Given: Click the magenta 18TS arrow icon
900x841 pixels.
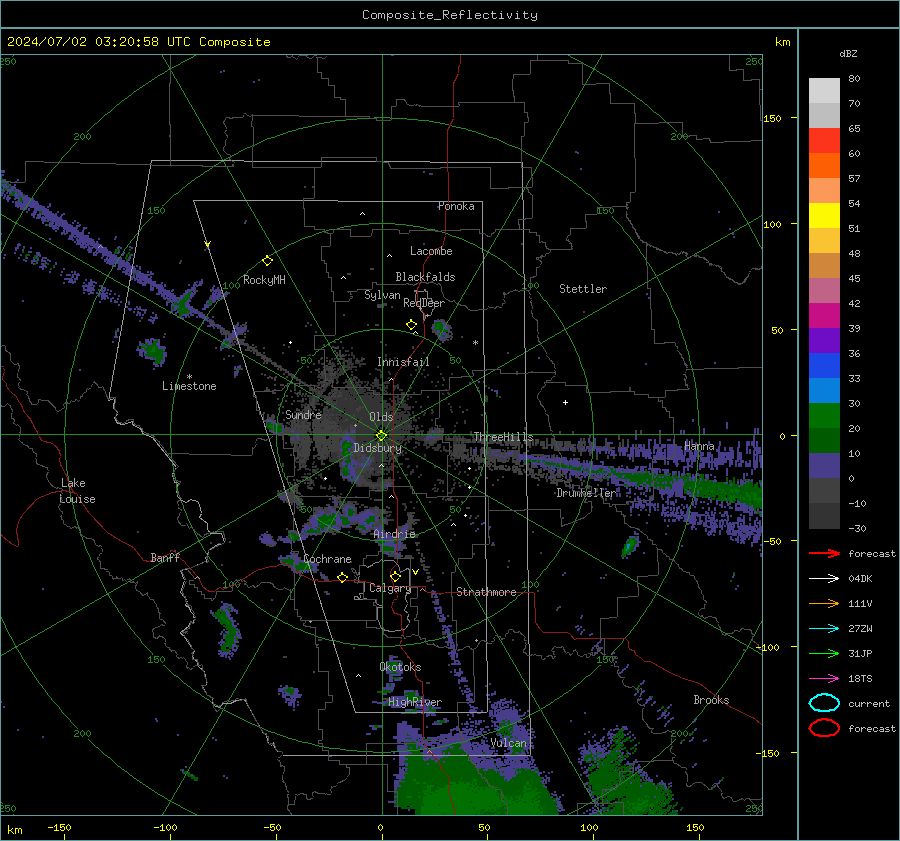Looking at the screenshot, I should [x=824, y=679].
